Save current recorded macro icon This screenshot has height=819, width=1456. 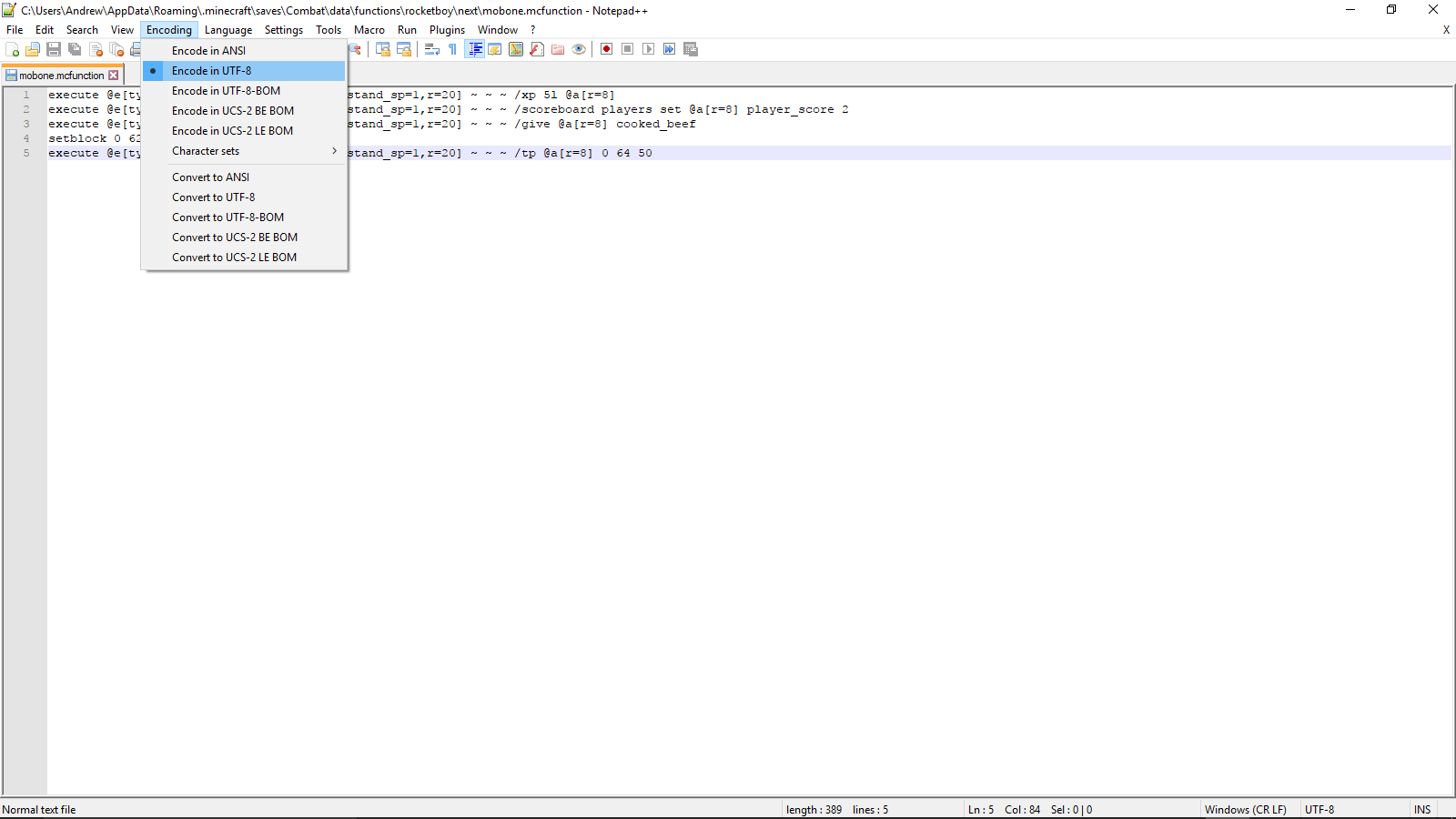click(691, 49)
